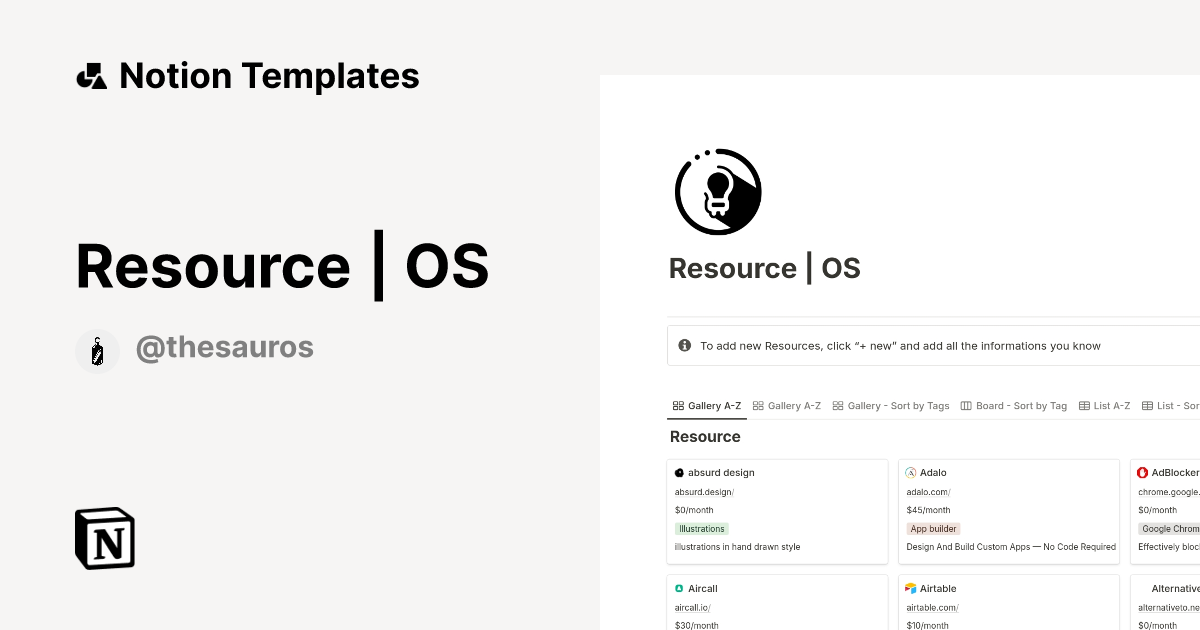Viewport: 1200px width, 630px height.
Task: Click the Notion Templates logo icon
Action: pyautogui.click(x=91, y=75)
